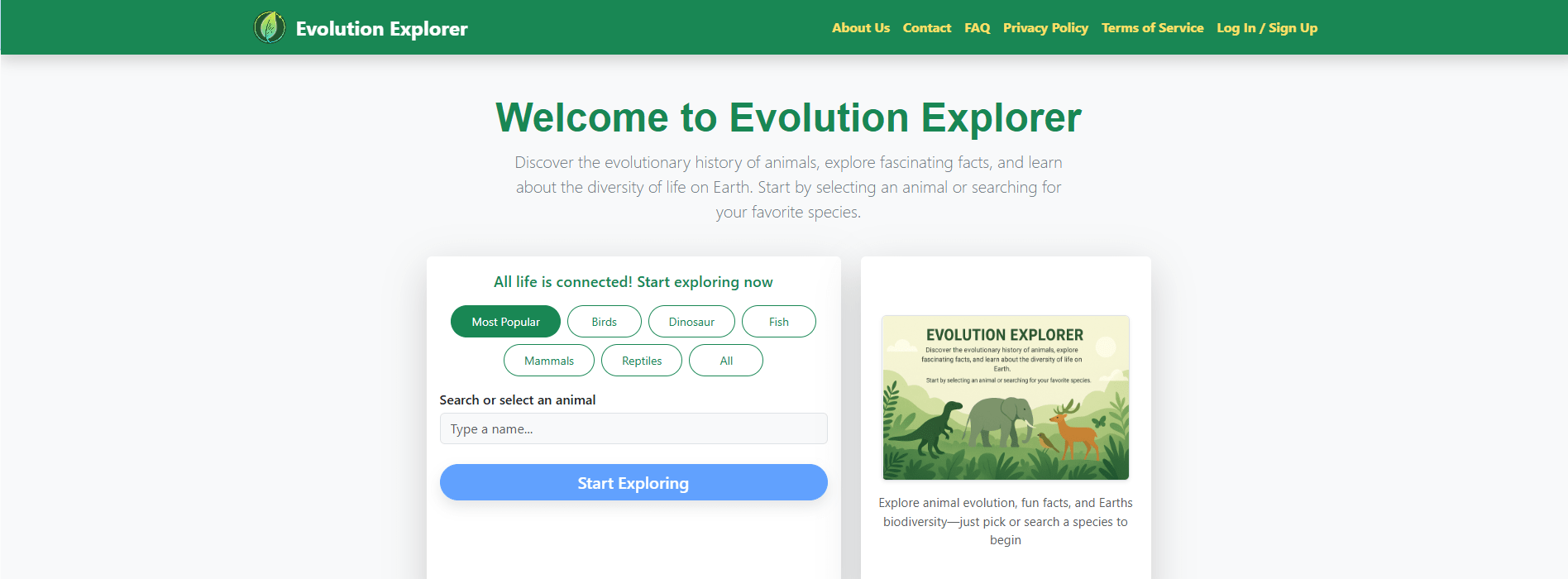Focus the animal name search field
The image size is (1568, 579).
633,429
